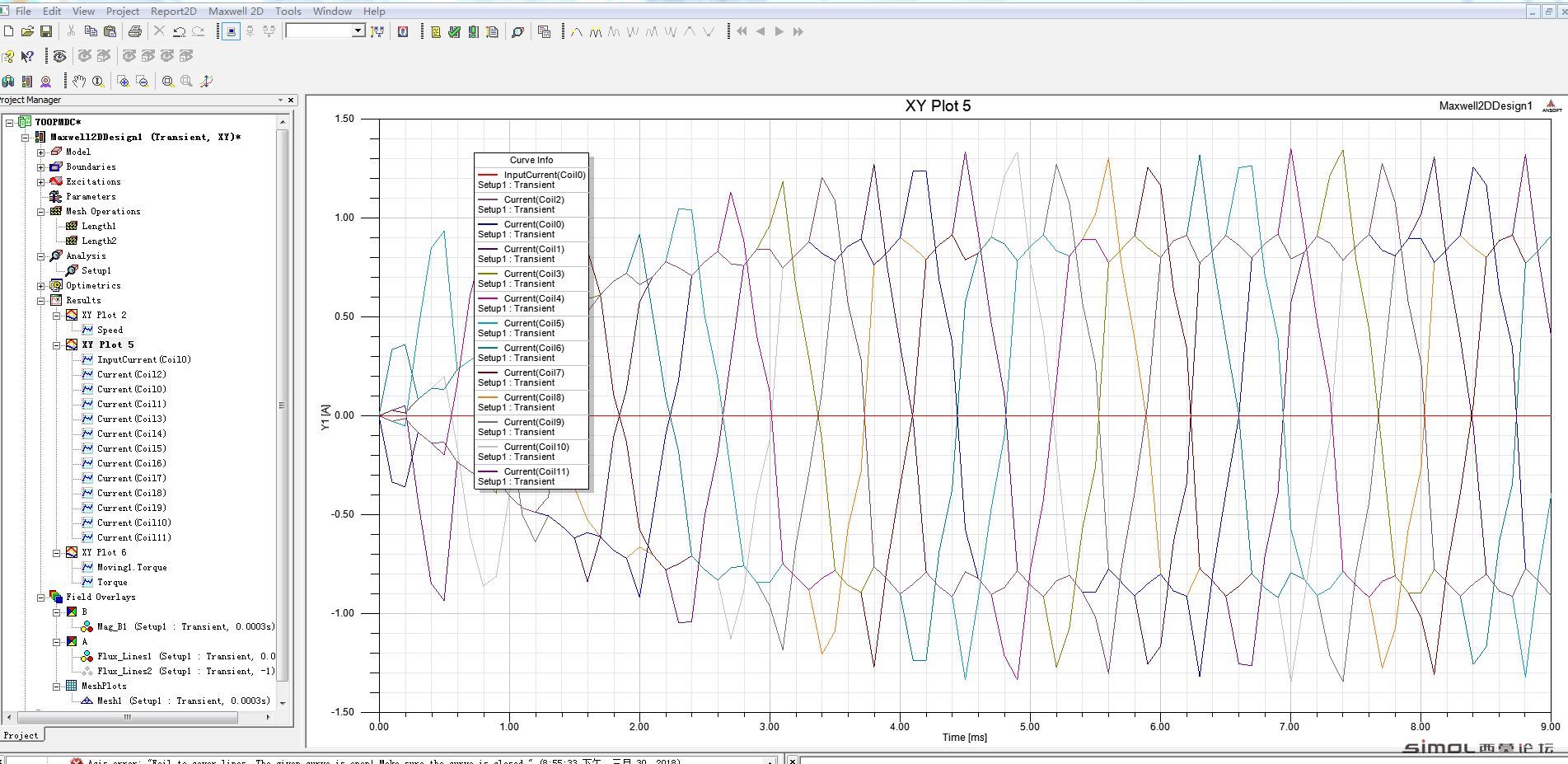Click the play forward arrow icon
Screen dimensions: 1568x764
point(779,31)
